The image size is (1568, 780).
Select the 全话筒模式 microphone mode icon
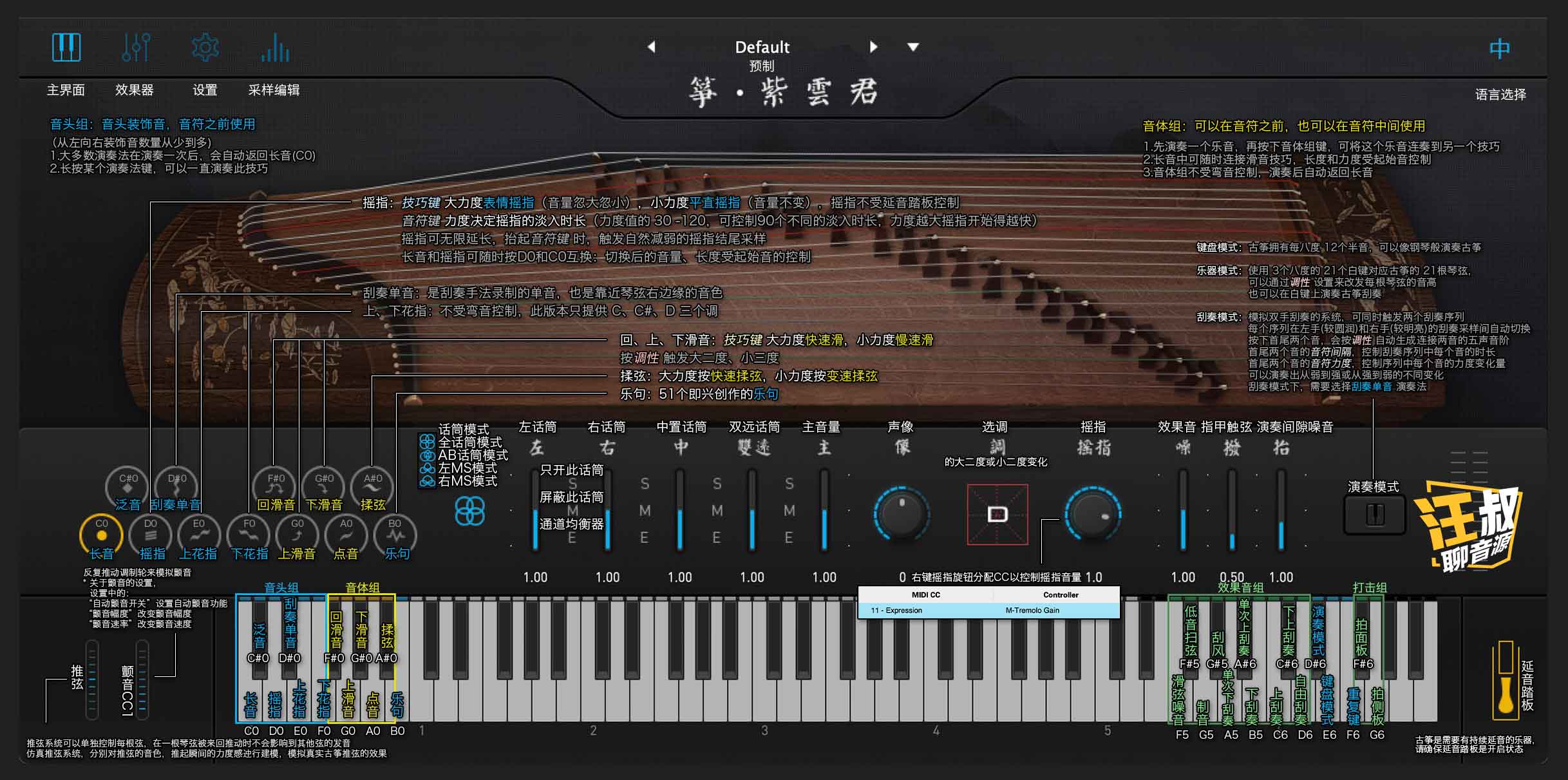(427, 442)
